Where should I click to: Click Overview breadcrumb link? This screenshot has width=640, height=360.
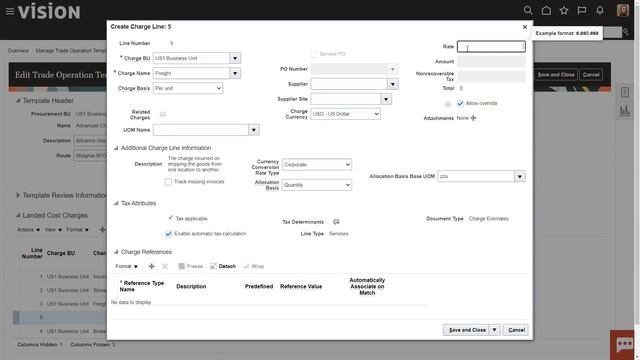pos(18,51)
